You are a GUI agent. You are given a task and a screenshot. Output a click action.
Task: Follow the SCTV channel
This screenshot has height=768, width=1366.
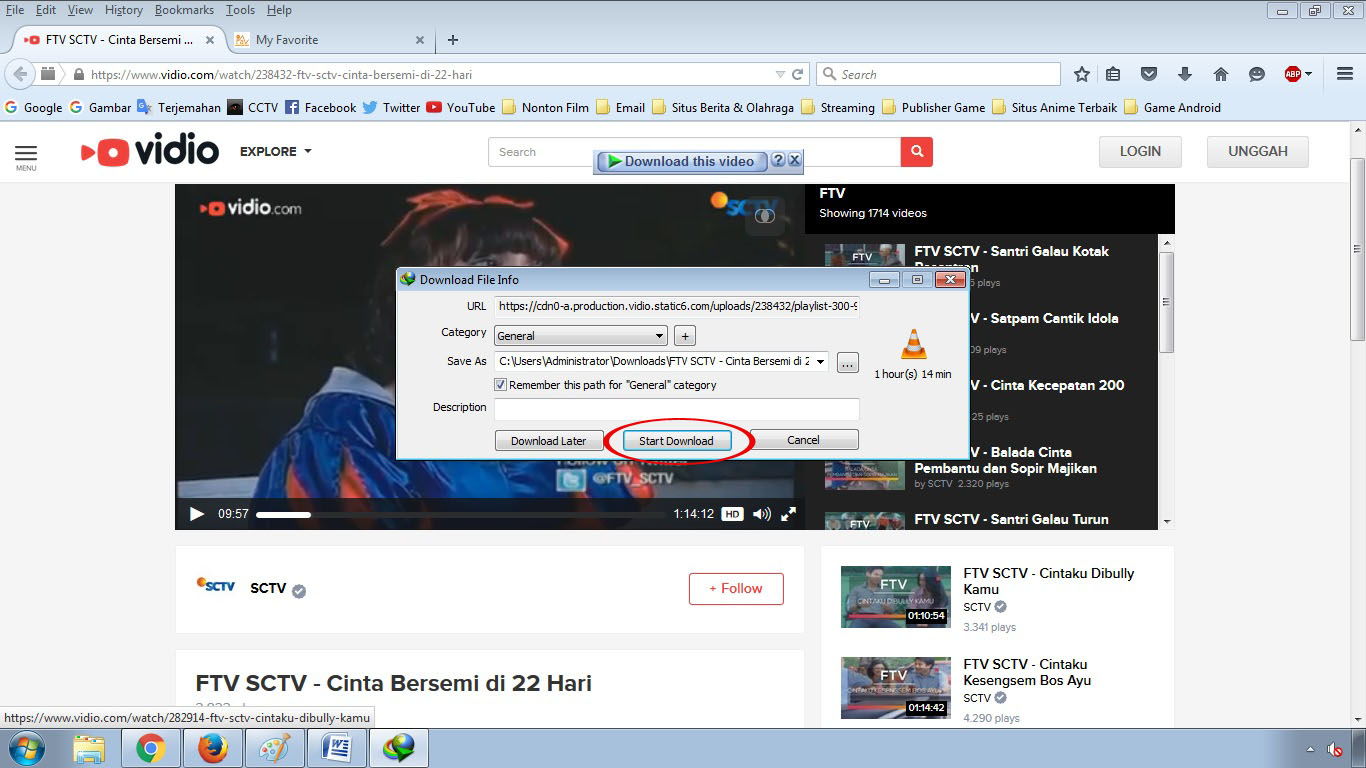[736, 589]
